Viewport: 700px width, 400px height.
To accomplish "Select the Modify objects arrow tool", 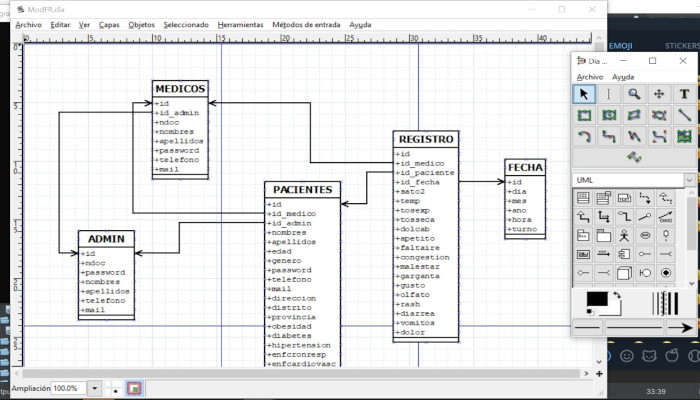I will click(x=583, y=93).
